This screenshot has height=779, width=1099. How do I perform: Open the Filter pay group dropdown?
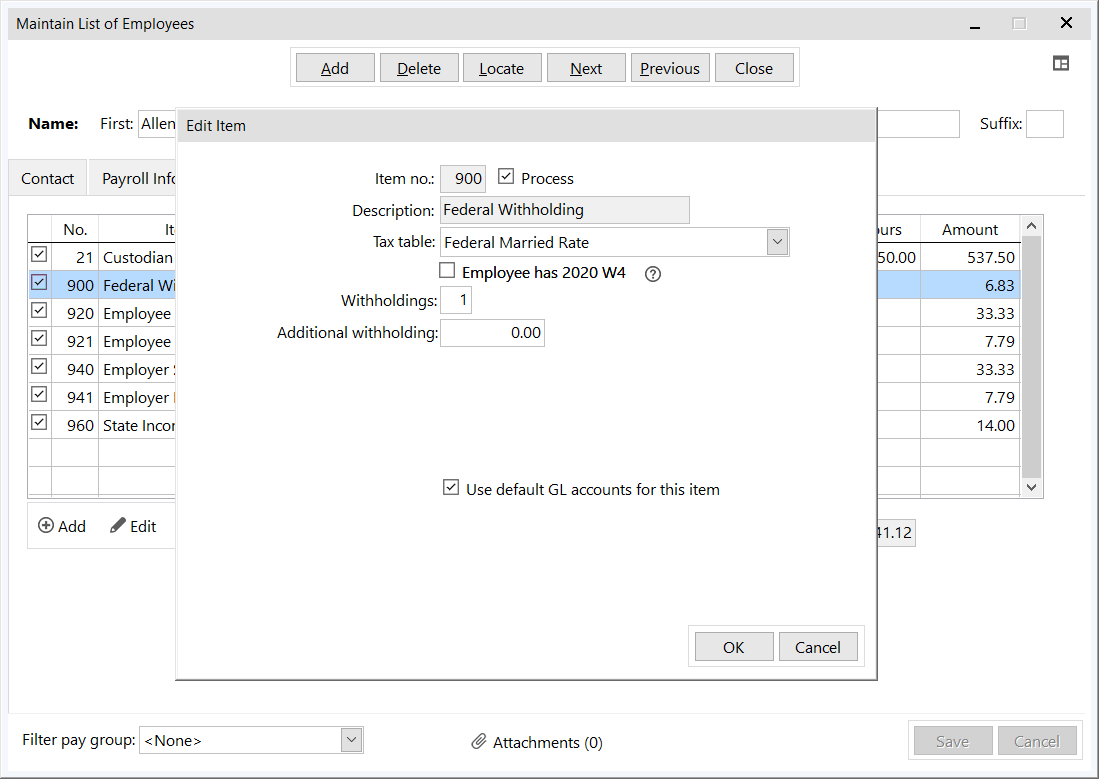(x=351, y=740)
